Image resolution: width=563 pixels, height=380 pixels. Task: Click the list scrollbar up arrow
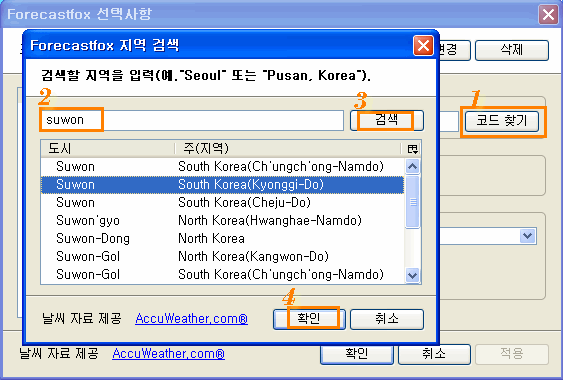(x=413, y=167)
